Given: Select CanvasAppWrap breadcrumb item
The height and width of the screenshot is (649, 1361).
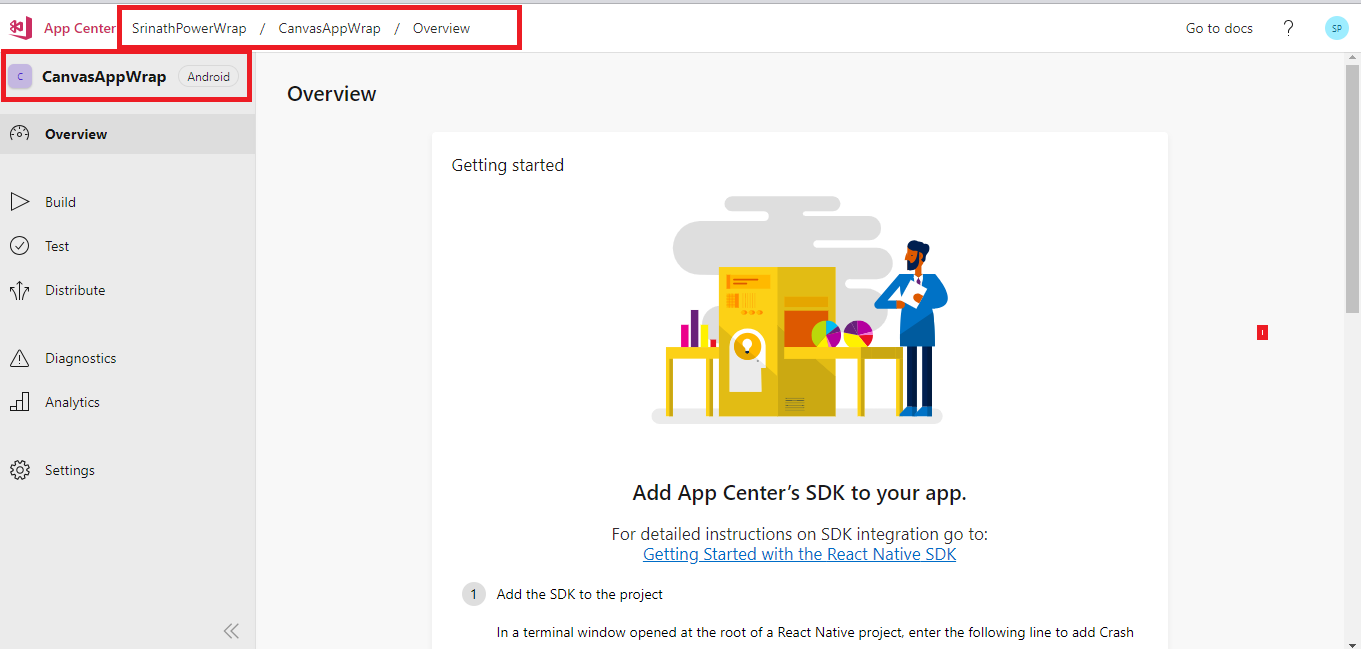Looking at the screenshot, I should point(329,28).
